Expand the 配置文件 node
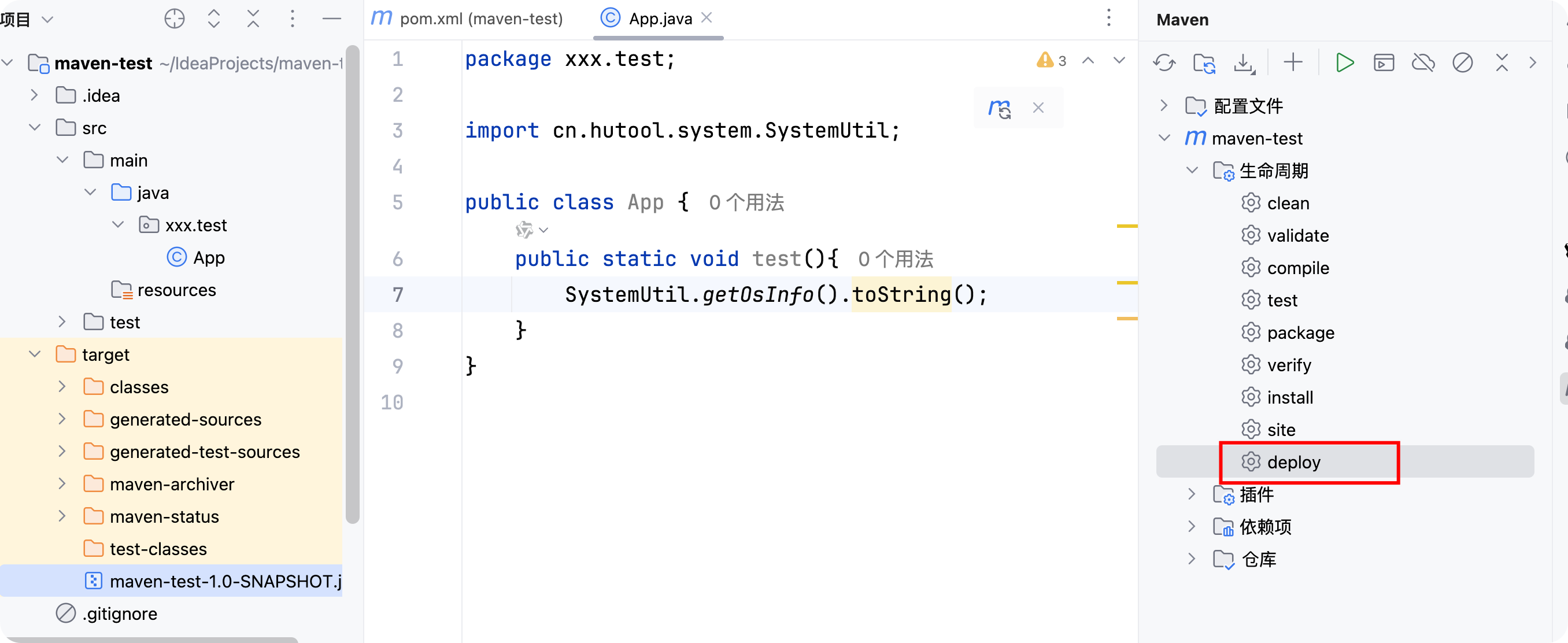Image resolution: width=1568 pixels, height=643 pixels. click(1163, 105)
